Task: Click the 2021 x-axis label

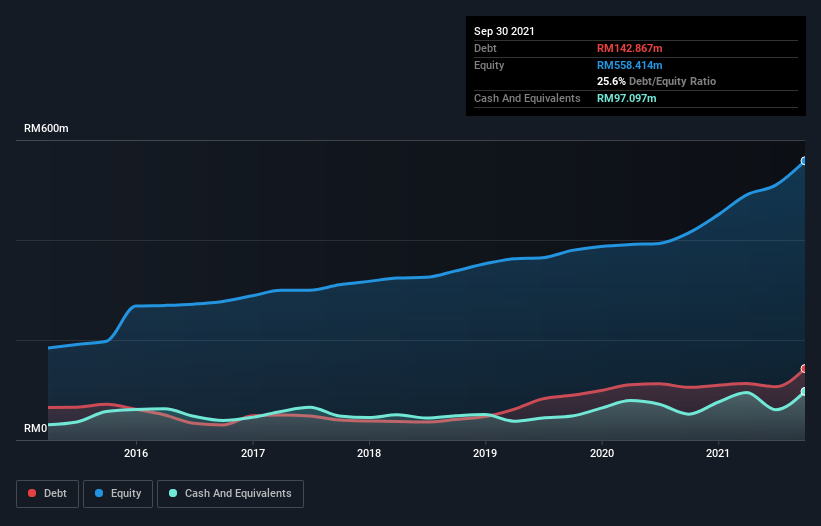Action: [718, 453]
